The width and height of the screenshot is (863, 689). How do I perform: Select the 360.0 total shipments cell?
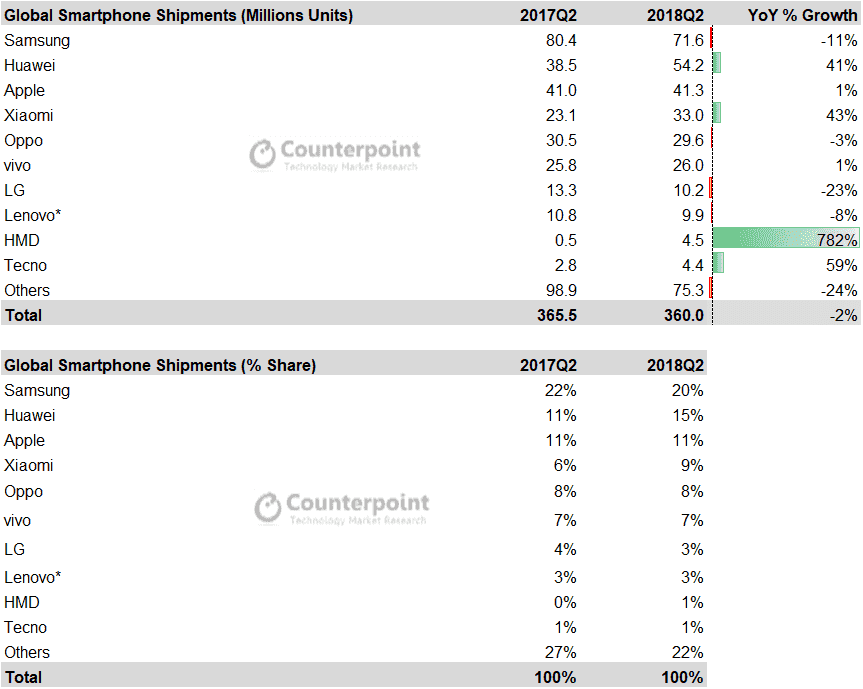point(684,315)
